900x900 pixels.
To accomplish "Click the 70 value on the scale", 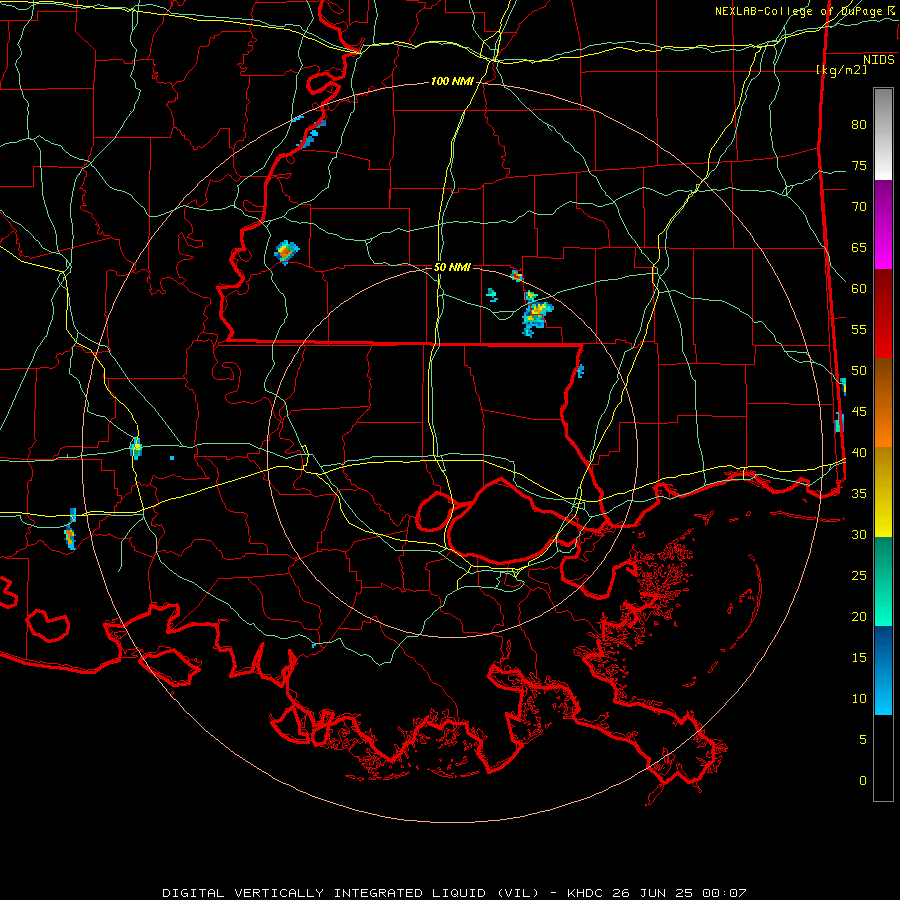I will (x=859, y=207).
